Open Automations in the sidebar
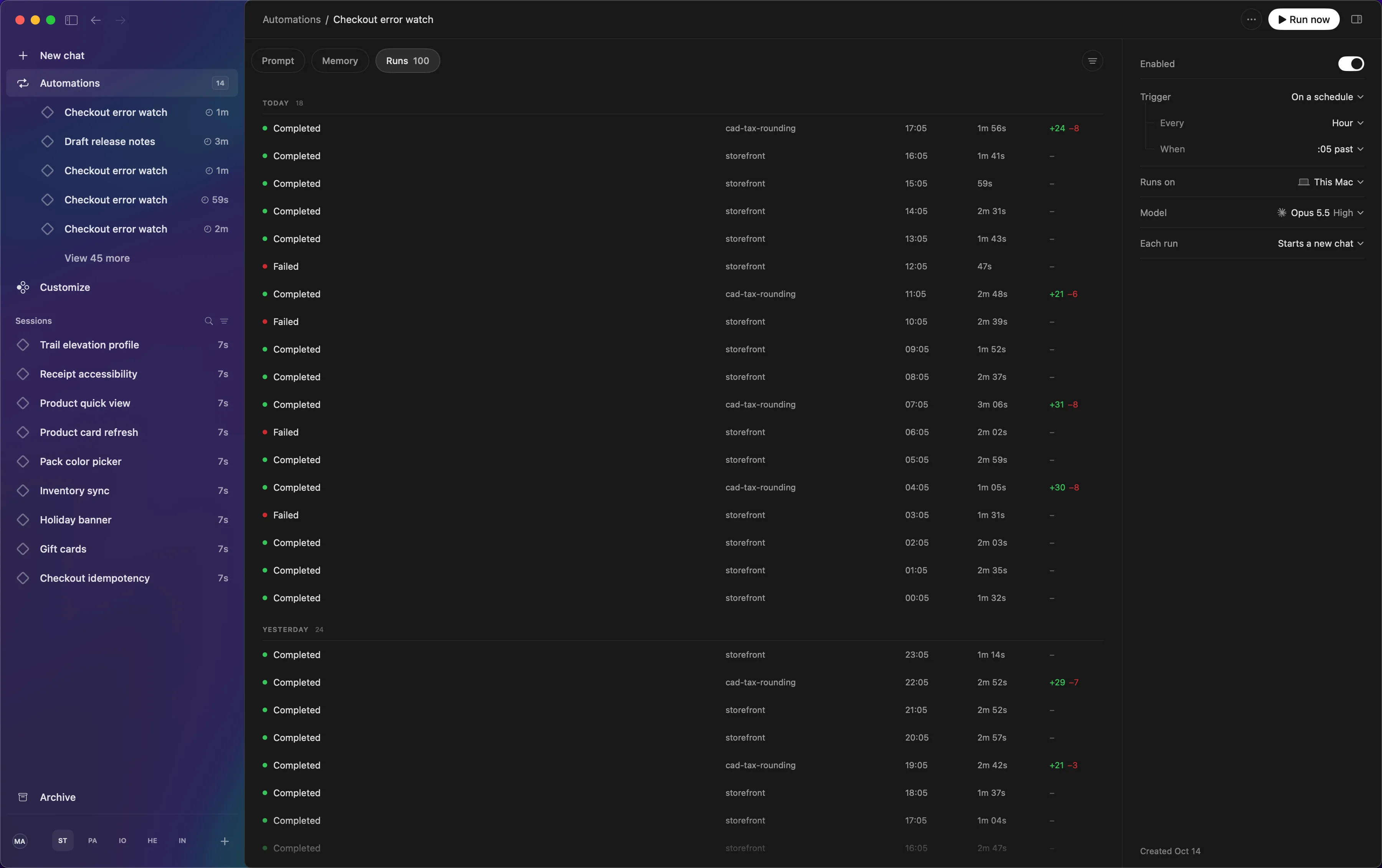 click(122, 83)
